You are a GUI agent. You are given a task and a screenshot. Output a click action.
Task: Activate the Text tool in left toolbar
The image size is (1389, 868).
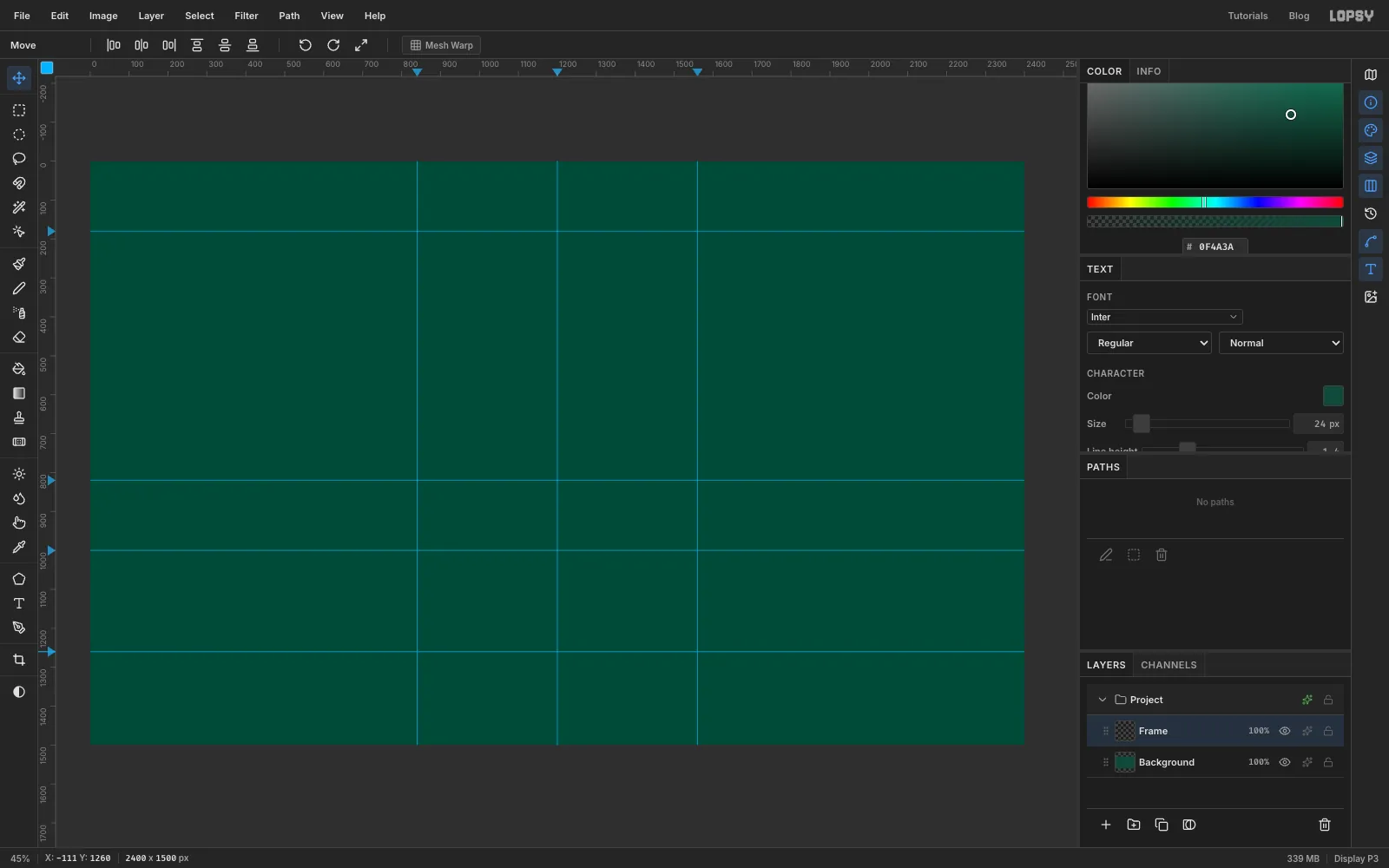[x=19, y=603]
